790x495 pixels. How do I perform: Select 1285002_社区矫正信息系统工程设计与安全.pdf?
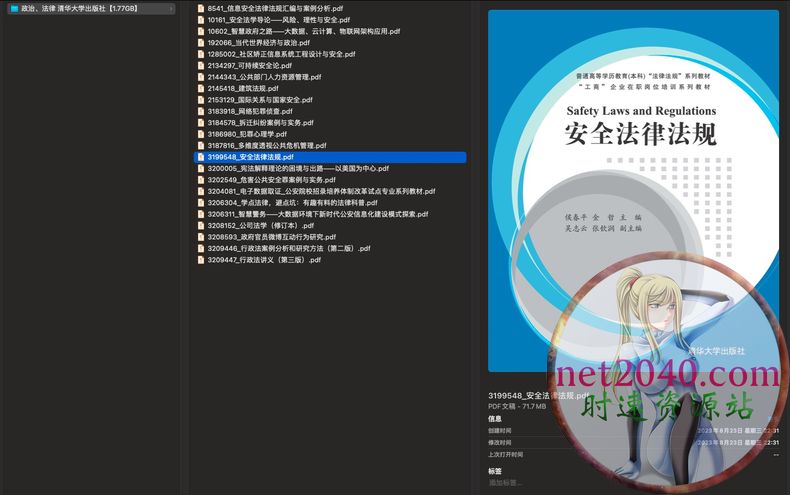[x=281, y=54]
